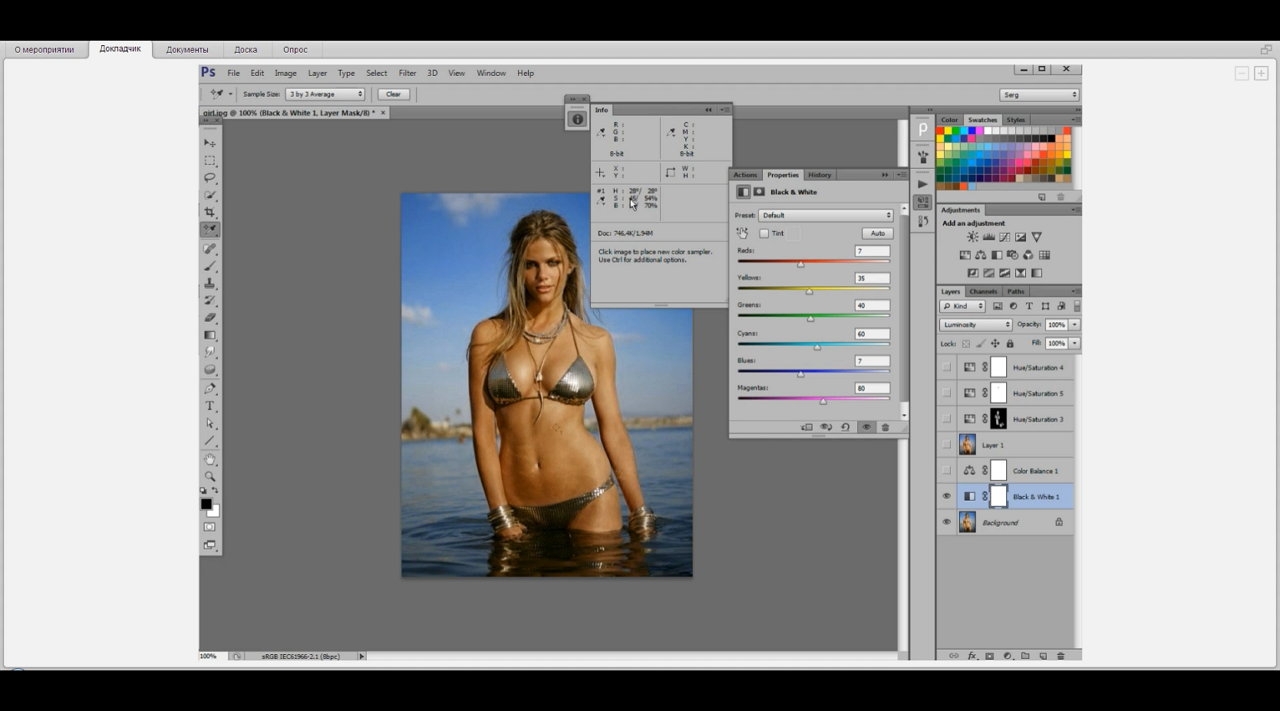Image resolution: width=1280 pixels, height=711 pixels.
Task: Click the Cyans slider handle
Action: click(x=817, y=347)
